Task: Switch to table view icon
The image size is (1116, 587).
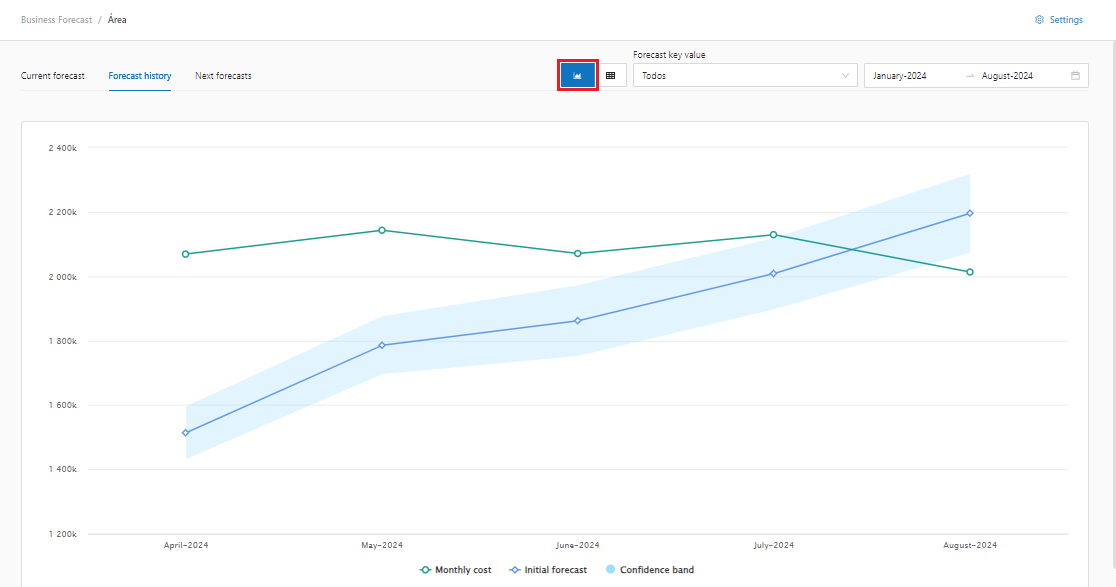Action: tap(611, 75)
